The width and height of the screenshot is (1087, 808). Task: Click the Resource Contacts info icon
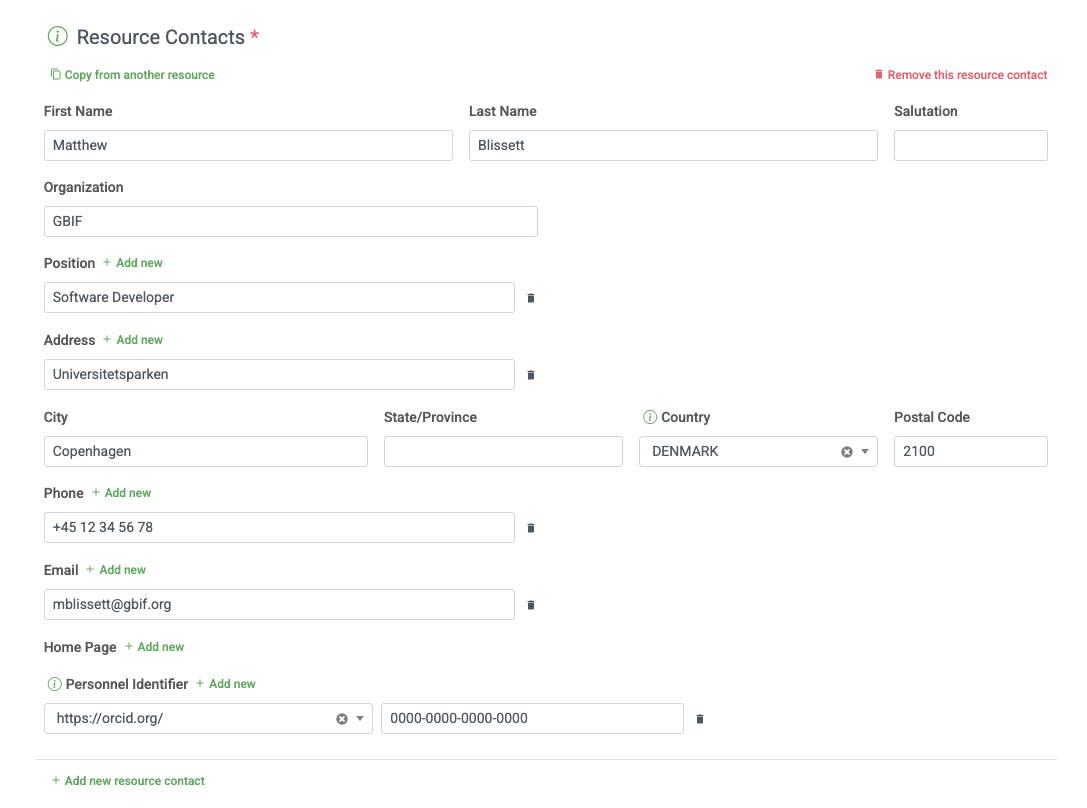click(58, 37)
